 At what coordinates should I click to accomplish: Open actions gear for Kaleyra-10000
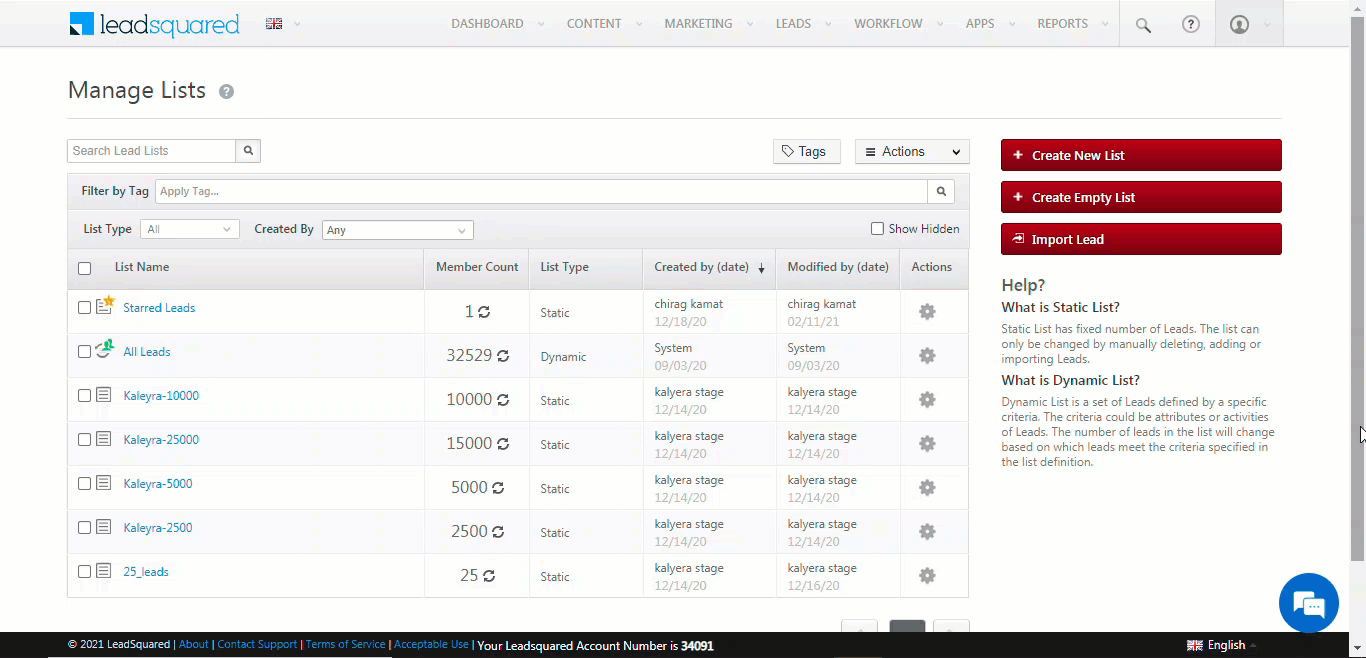point(927,400)
